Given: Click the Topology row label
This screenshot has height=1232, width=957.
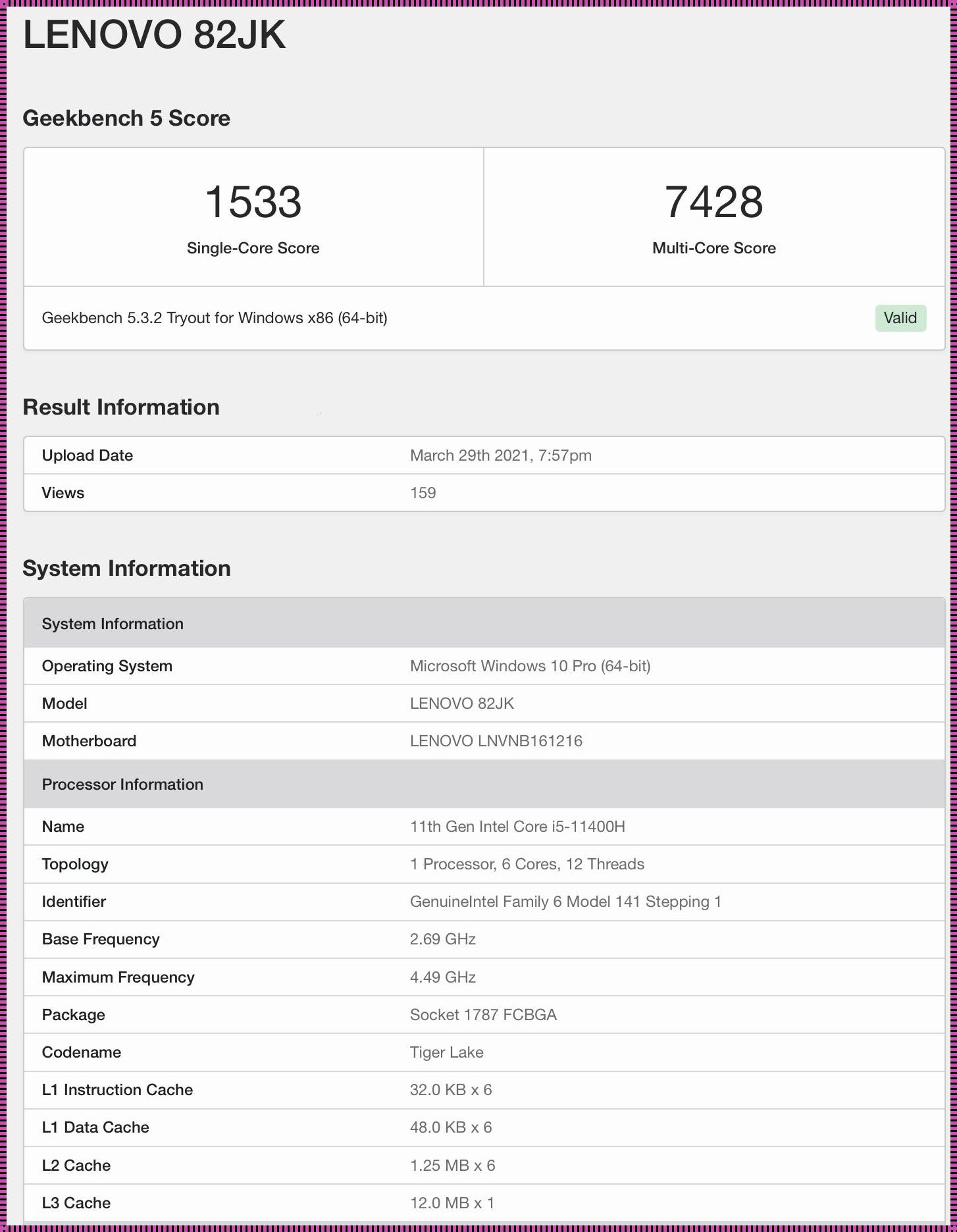Looking at the screenshot, I should tap(75, 864).
